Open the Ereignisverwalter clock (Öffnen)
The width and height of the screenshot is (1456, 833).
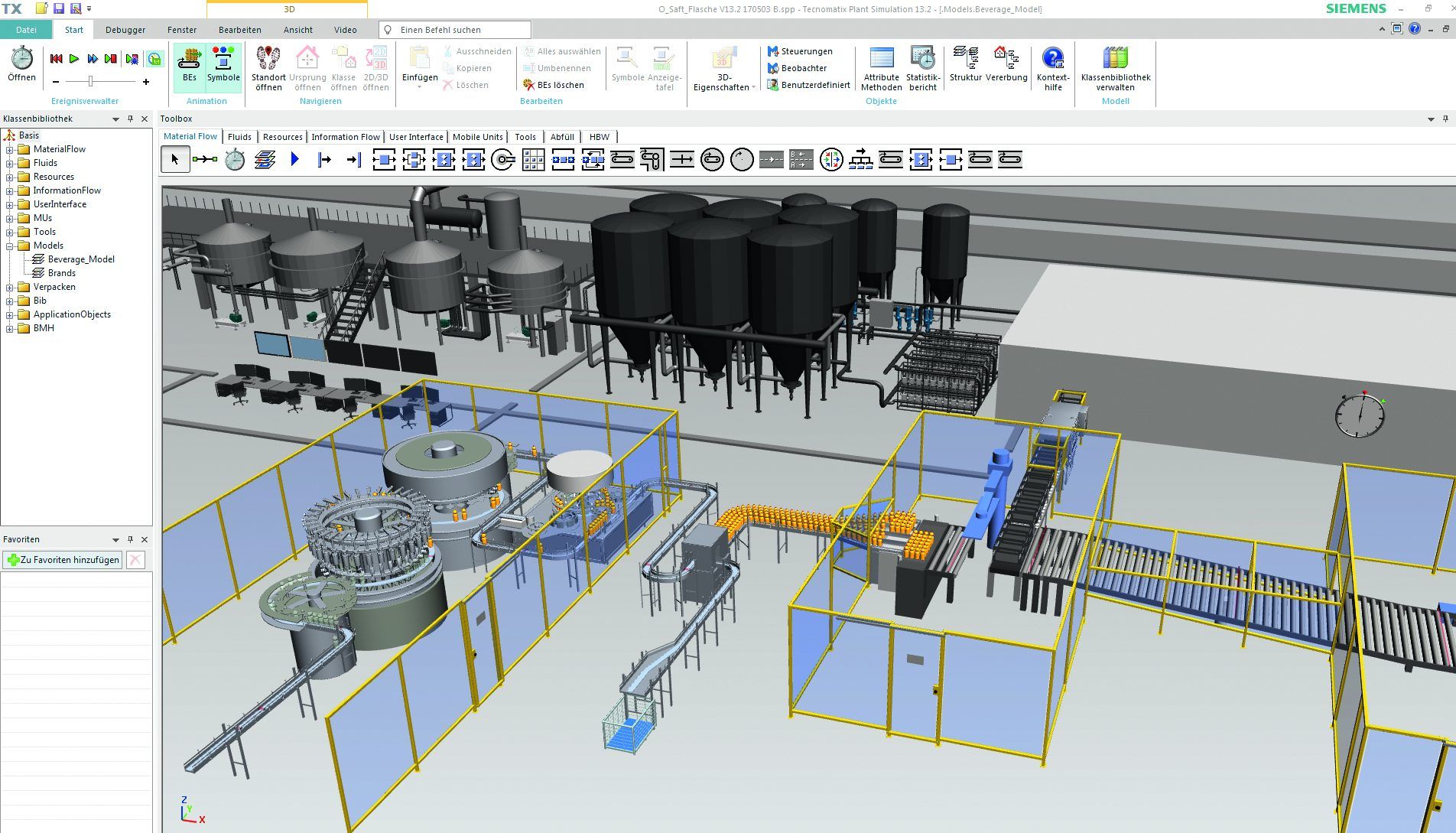[x=21, y=63]
